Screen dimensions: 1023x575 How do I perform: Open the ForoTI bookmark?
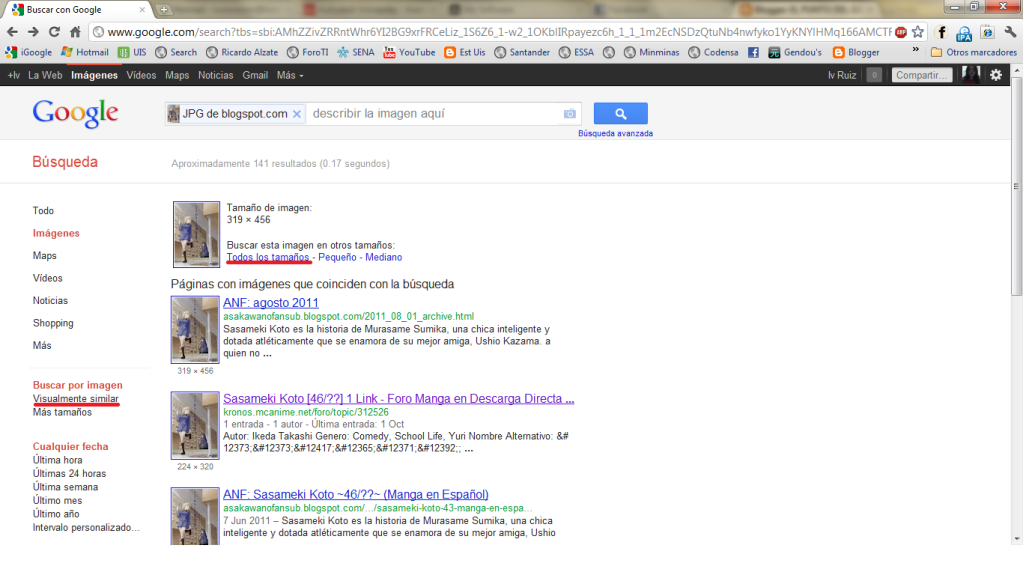click(308, 52)
